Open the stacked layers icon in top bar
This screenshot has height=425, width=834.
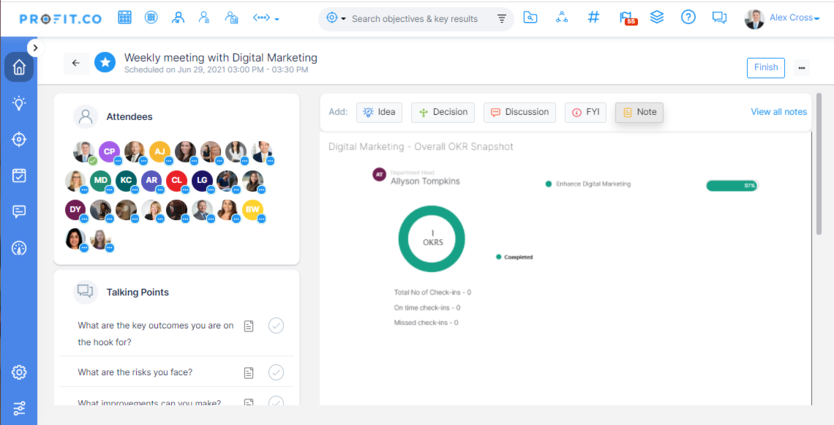coord(657,18)
